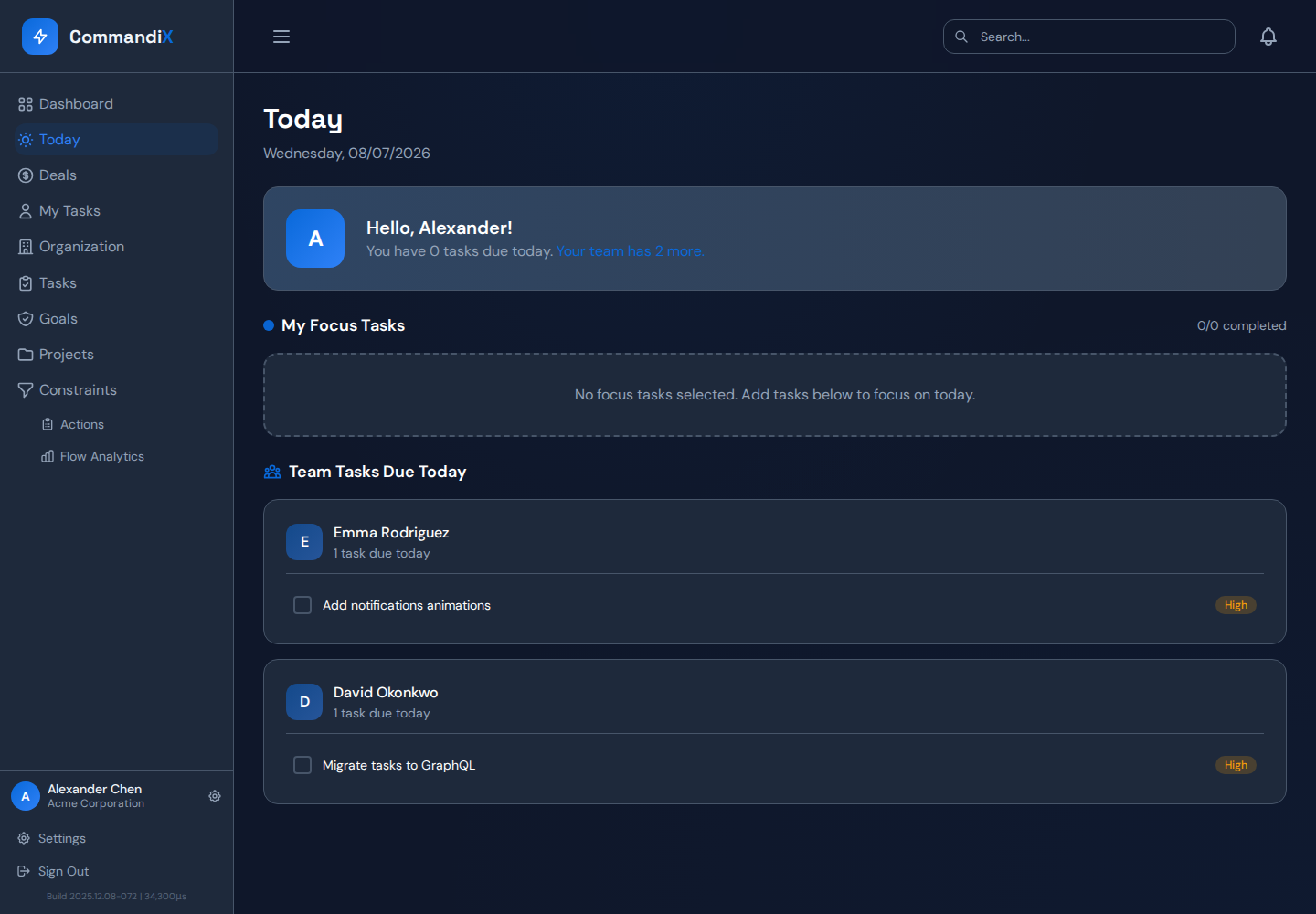1316x914 pixels.
Task: Click the 'Acme Corporation' label
Action: coord(96,804)
